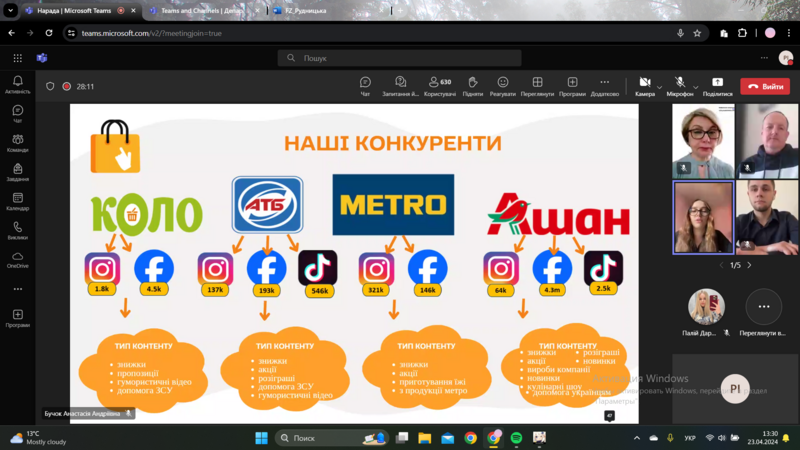The height and width of the screenshot is (450, 800).
Task: Click View all participants (Переглянути в...)
Action: tap(763, 312)
